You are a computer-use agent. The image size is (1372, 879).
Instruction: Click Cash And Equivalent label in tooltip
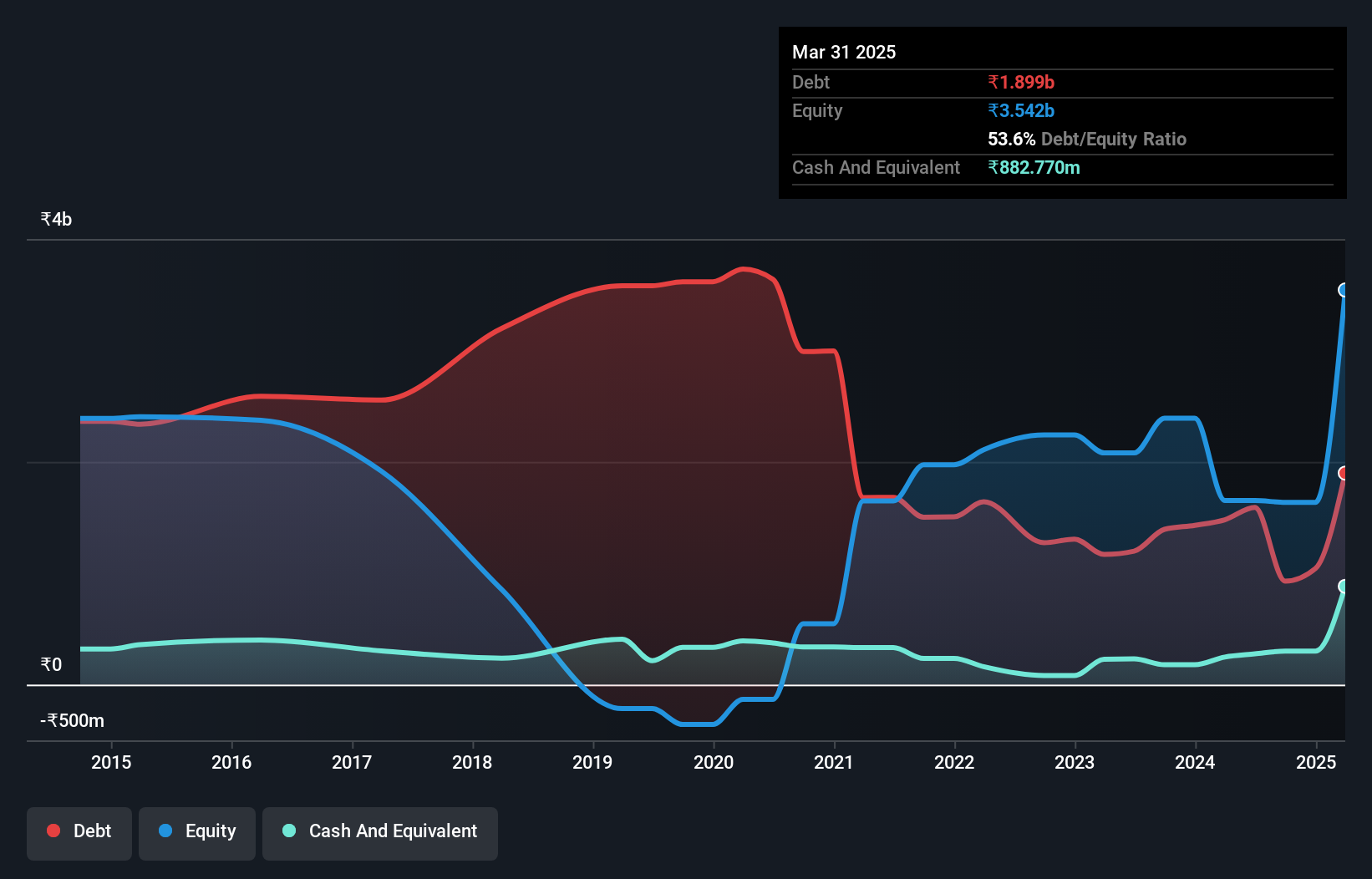[x=876, y=167]
